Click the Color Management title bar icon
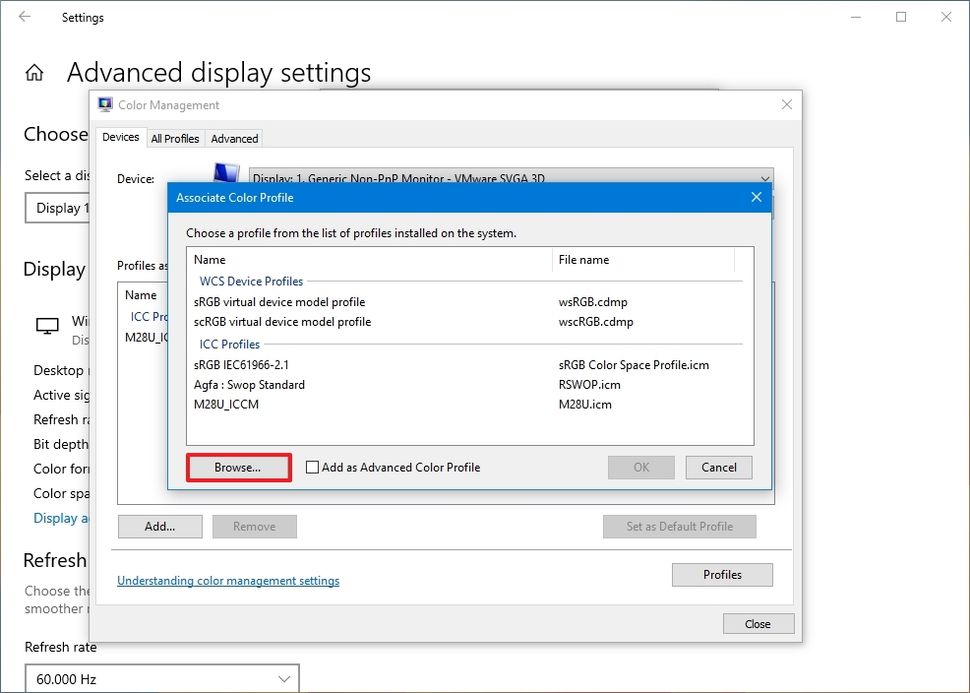This screenshot has width=970, height=693. click(106, 105)
